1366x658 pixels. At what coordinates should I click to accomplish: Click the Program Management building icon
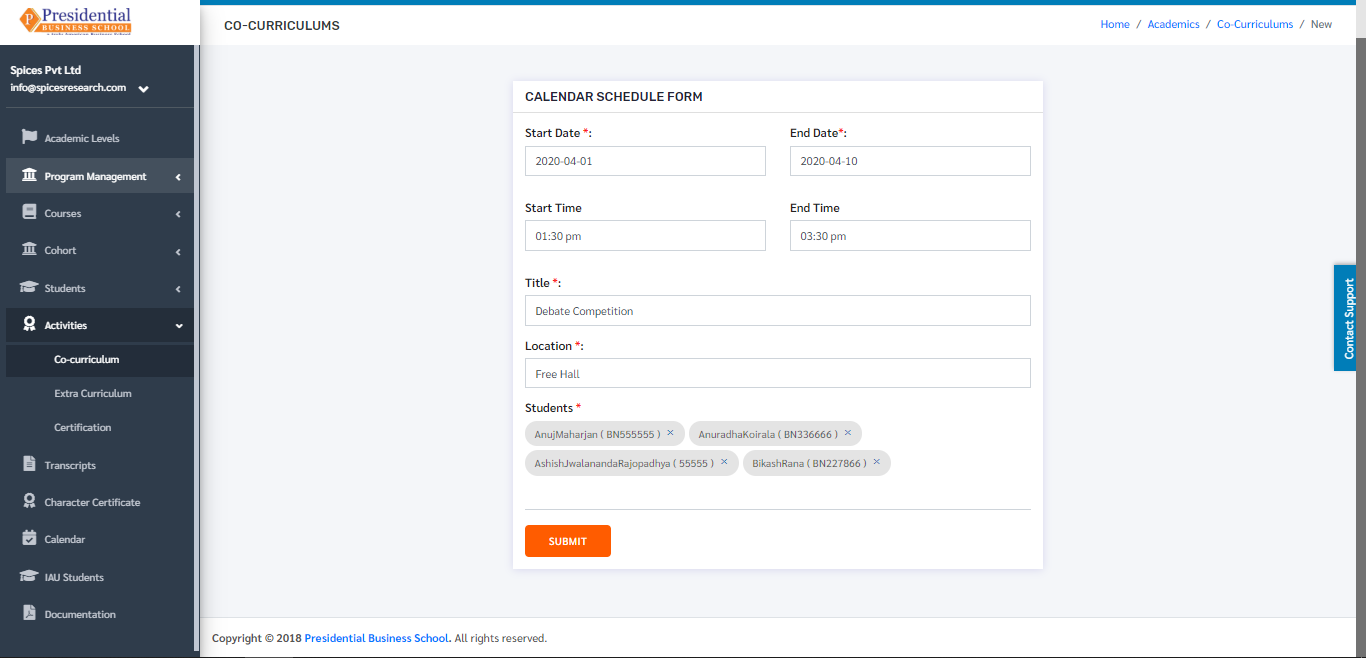[29, 175]
